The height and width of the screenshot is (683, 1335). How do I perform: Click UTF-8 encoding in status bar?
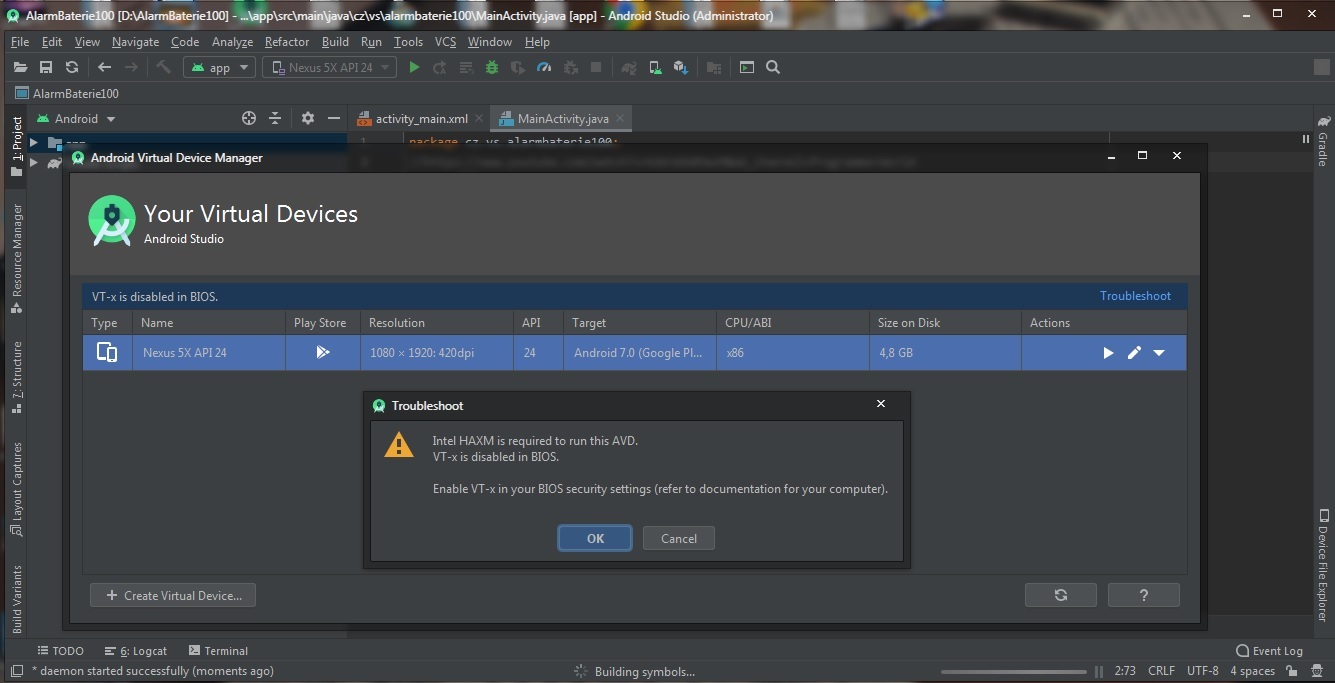[x=1203, y=671]
